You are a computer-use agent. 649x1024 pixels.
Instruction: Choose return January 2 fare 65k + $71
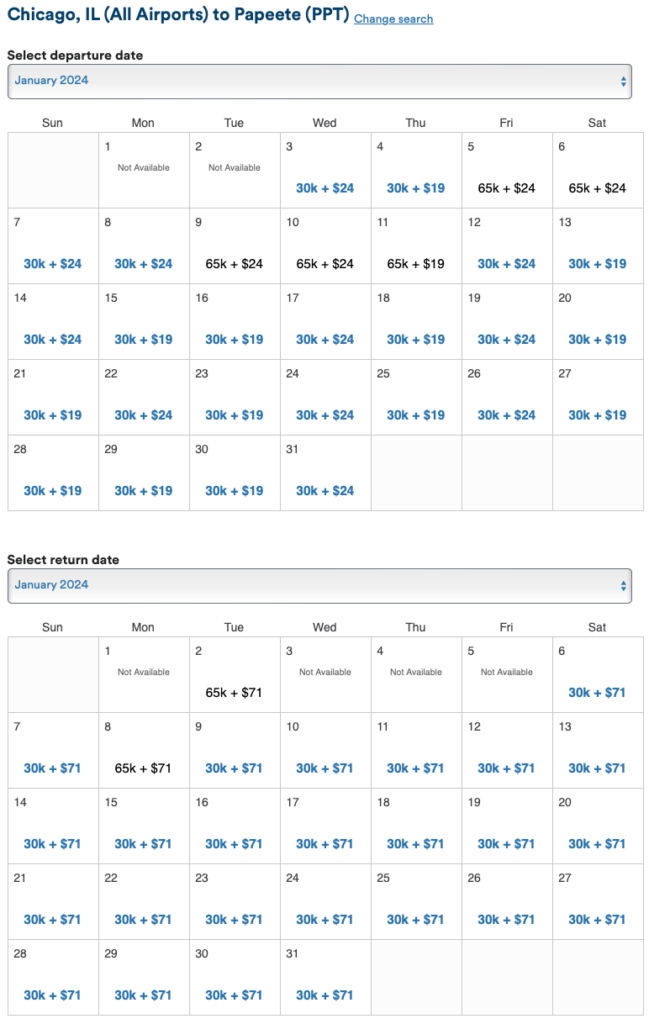click(x=234, y=692)
